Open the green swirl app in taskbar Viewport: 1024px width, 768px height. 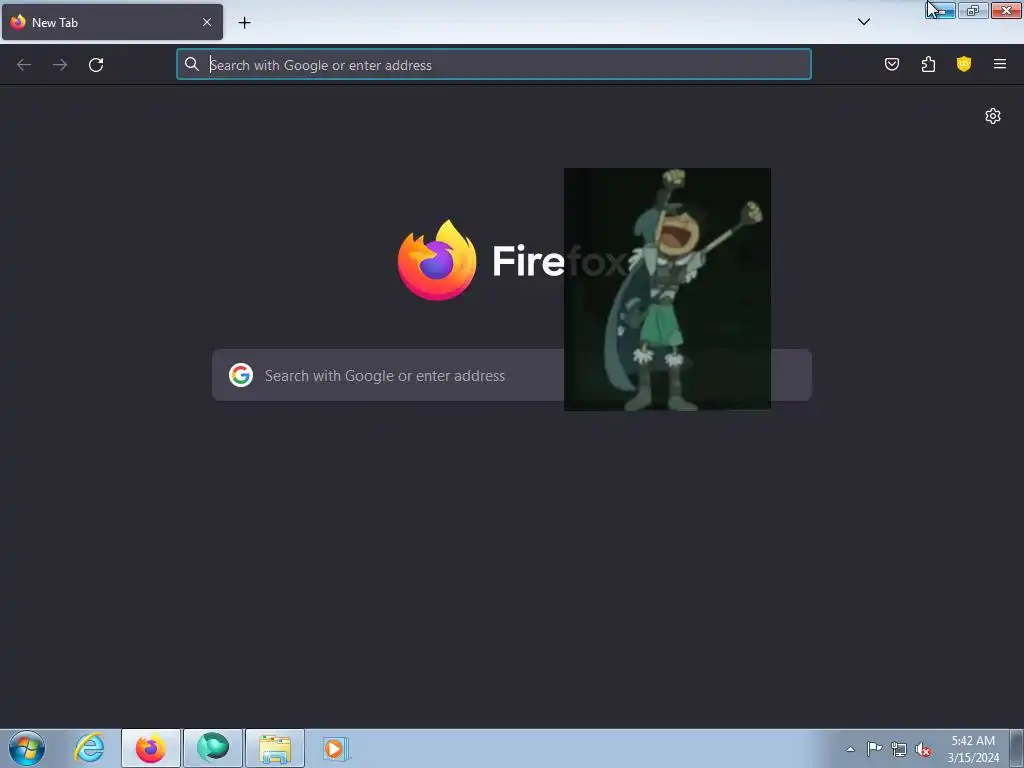[x=213, y=748]
